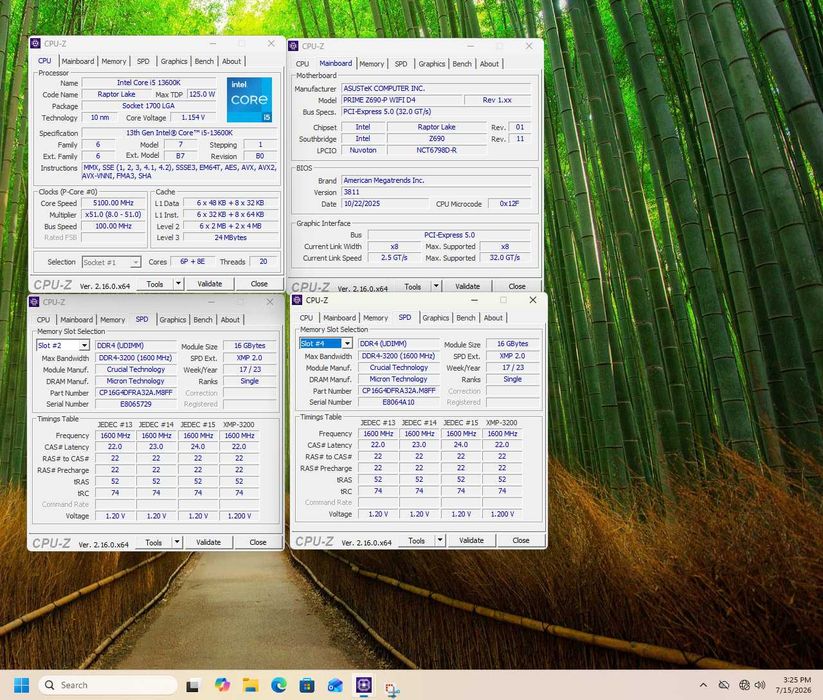823x700 pixels.
Task: Click the CPU-Z title icon in the Mainboard window
Action: 293,46
